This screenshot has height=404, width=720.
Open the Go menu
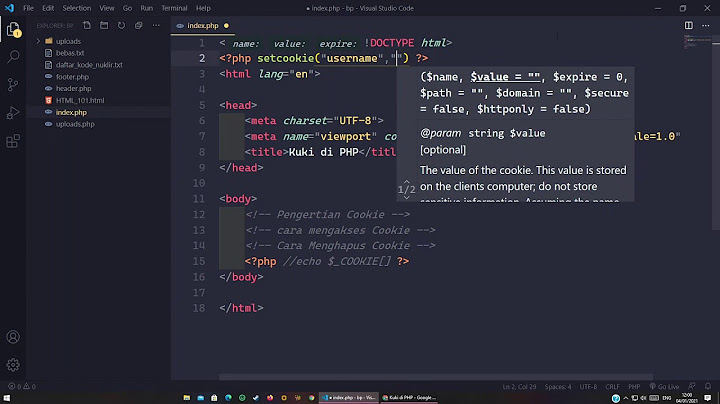127,8
